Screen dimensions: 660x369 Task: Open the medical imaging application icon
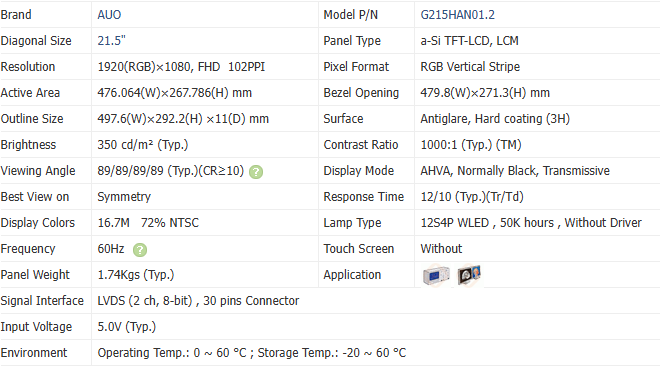point(469,275)
